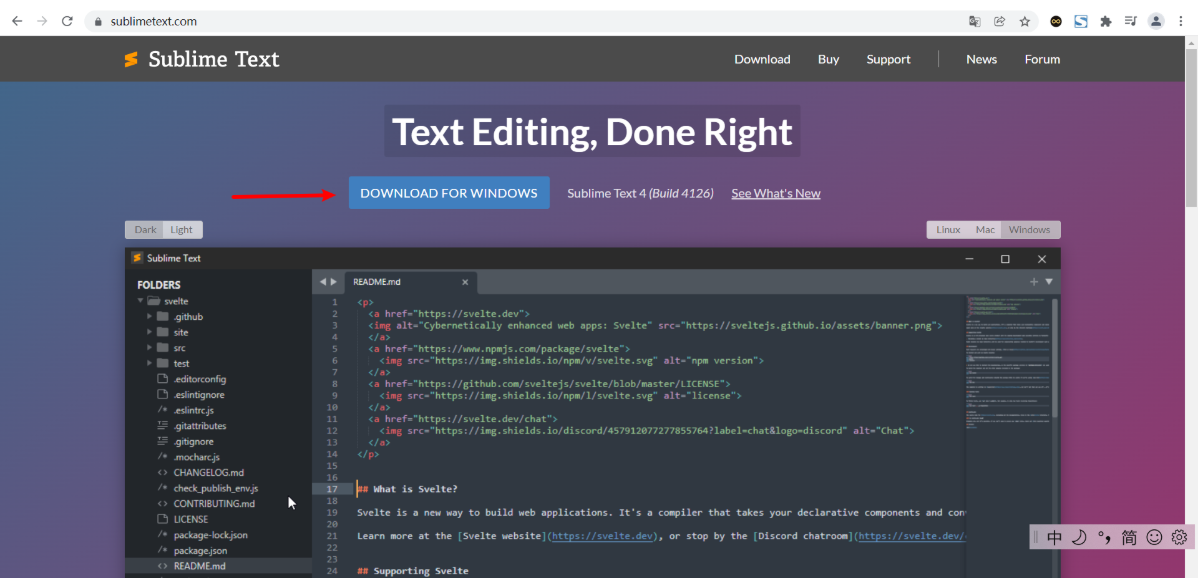Click the right tab-navigation arrow in editor preview
The height and width of the screenshot is (580, 1201).
point(334,282)
